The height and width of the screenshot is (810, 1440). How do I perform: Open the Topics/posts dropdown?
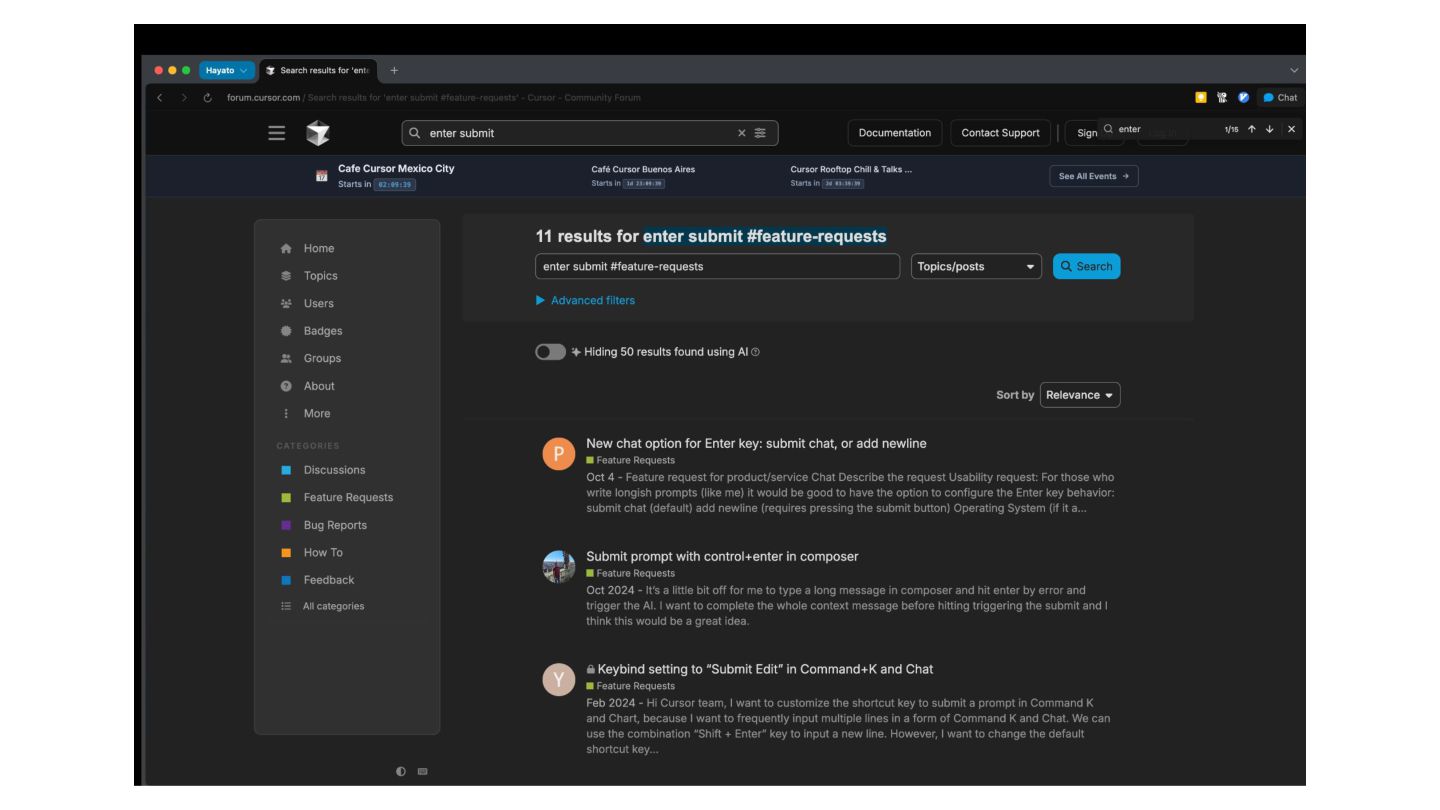click(976, 266)
